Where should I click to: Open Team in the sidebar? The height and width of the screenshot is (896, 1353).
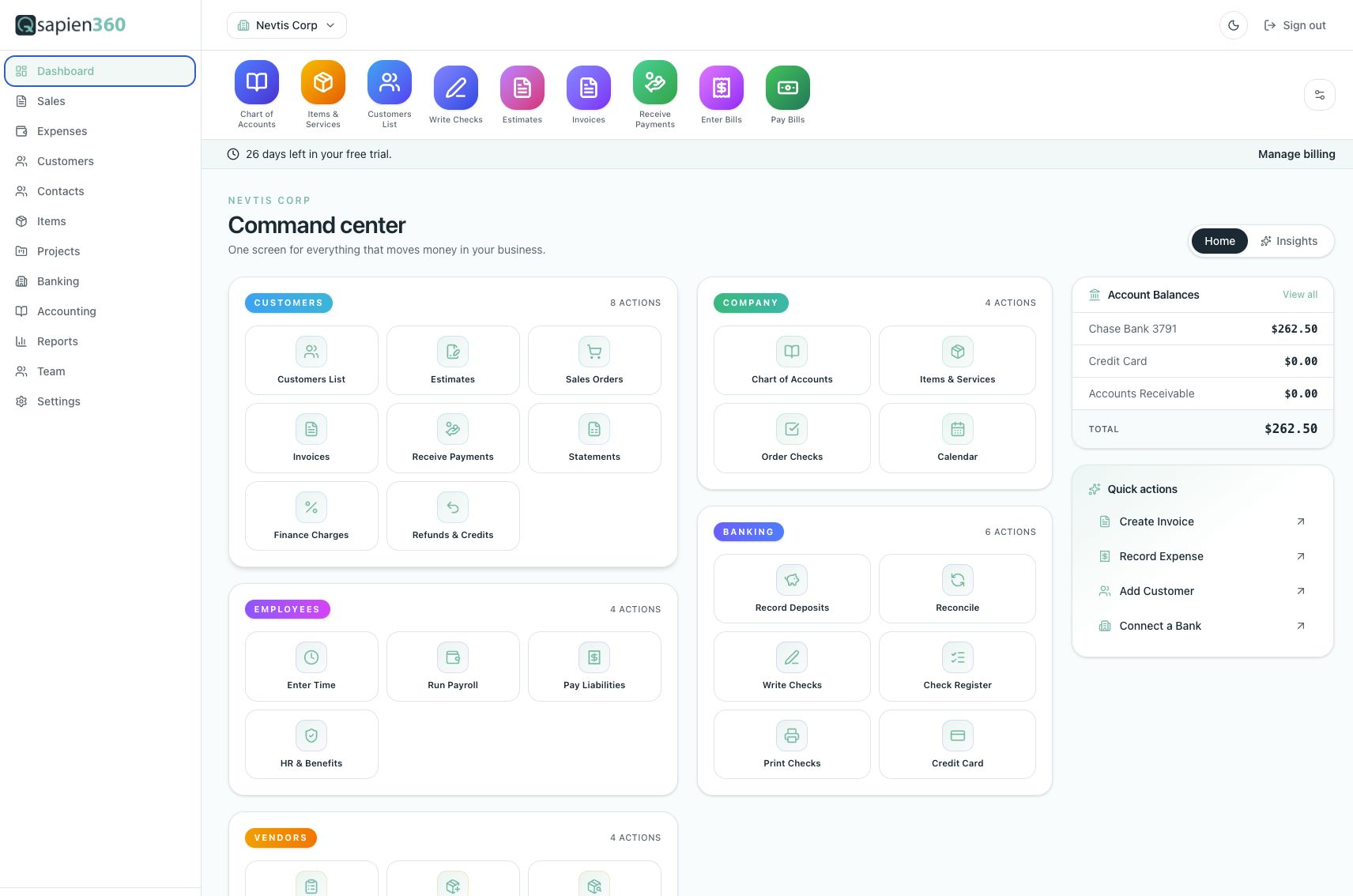point(100,371)
